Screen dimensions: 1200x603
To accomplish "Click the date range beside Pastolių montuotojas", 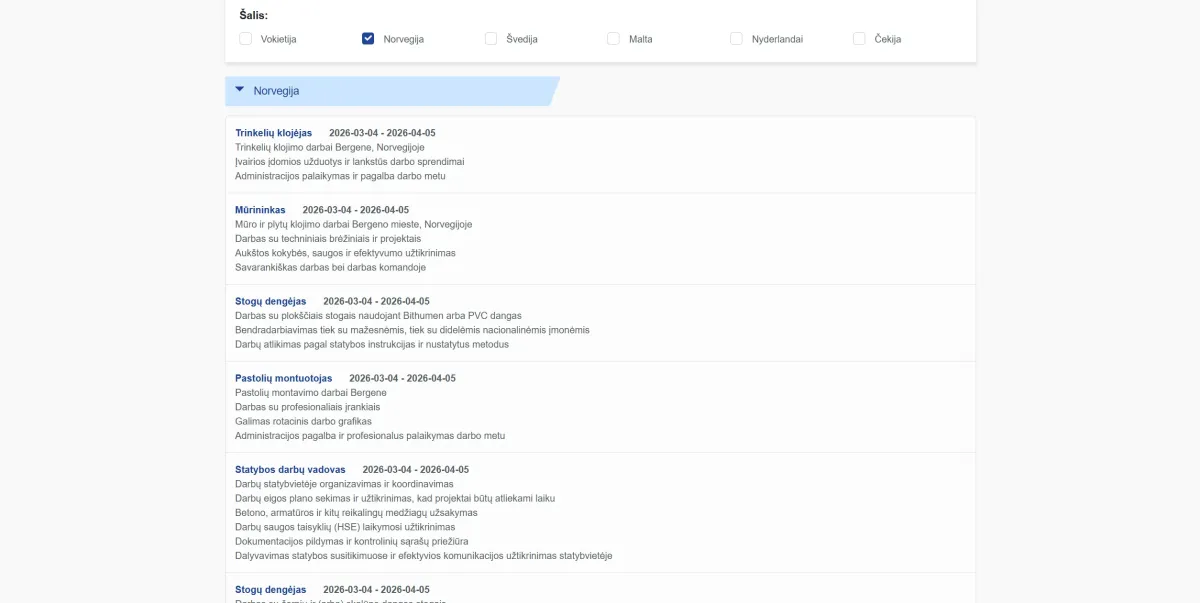I will tap(402, 378).
